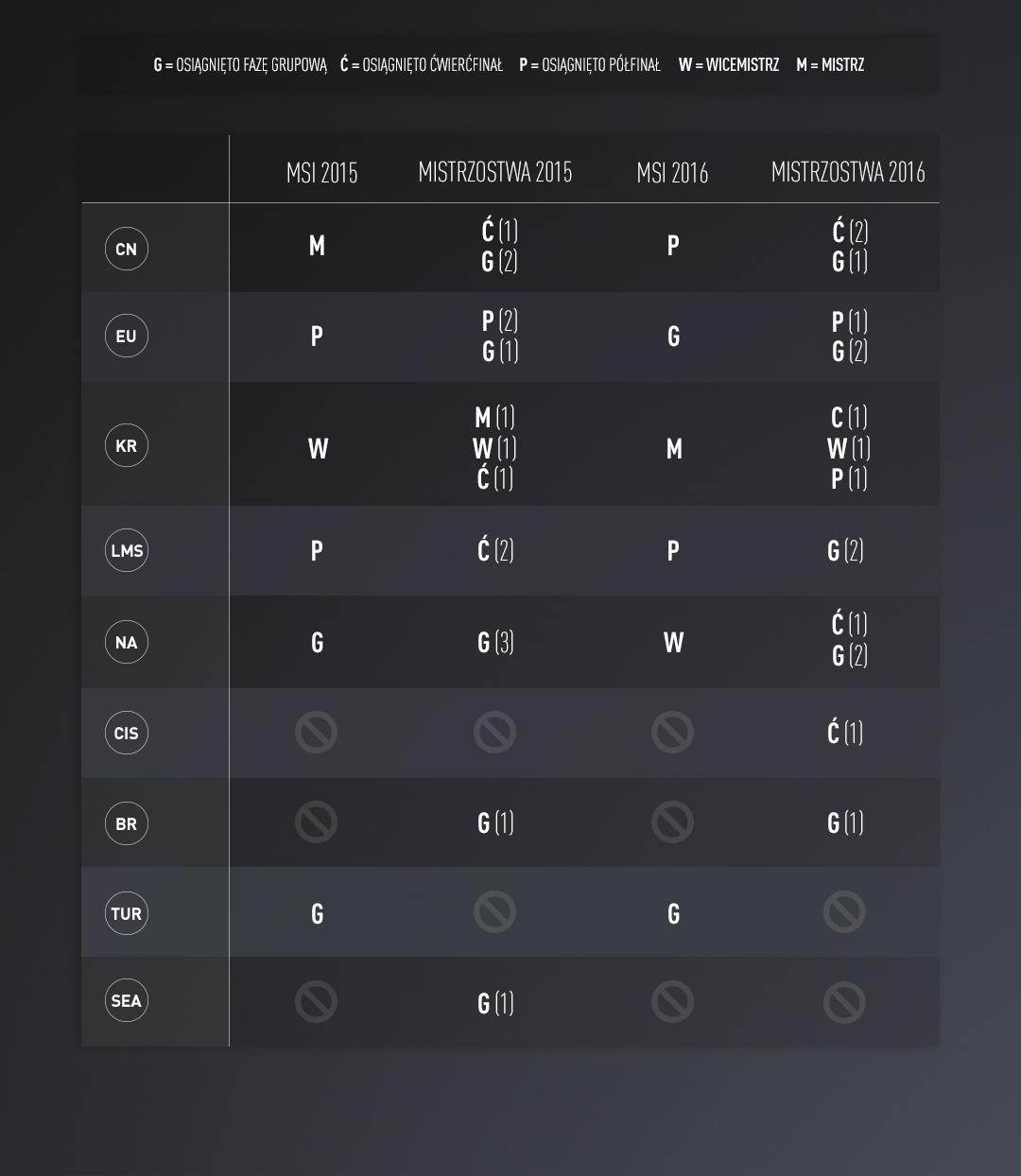Click the LMS region badge

[x=127, y=550]
